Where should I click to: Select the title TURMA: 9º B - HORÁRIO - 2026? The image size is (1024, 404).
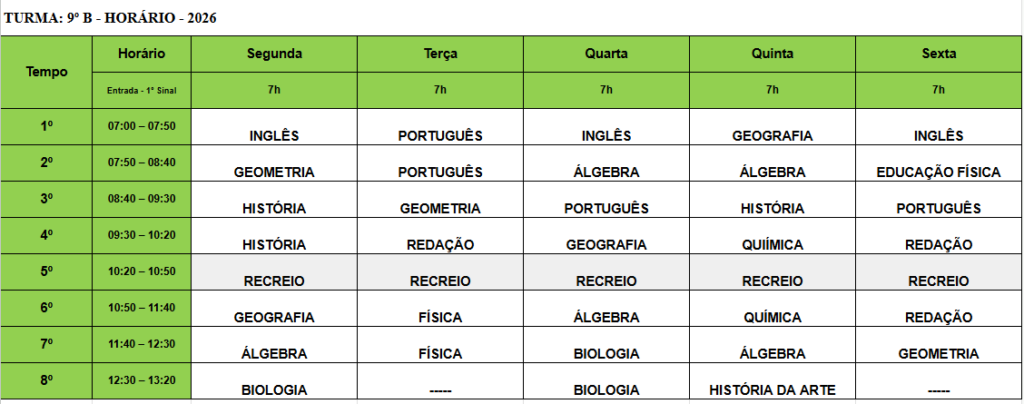tap(110, 18)
